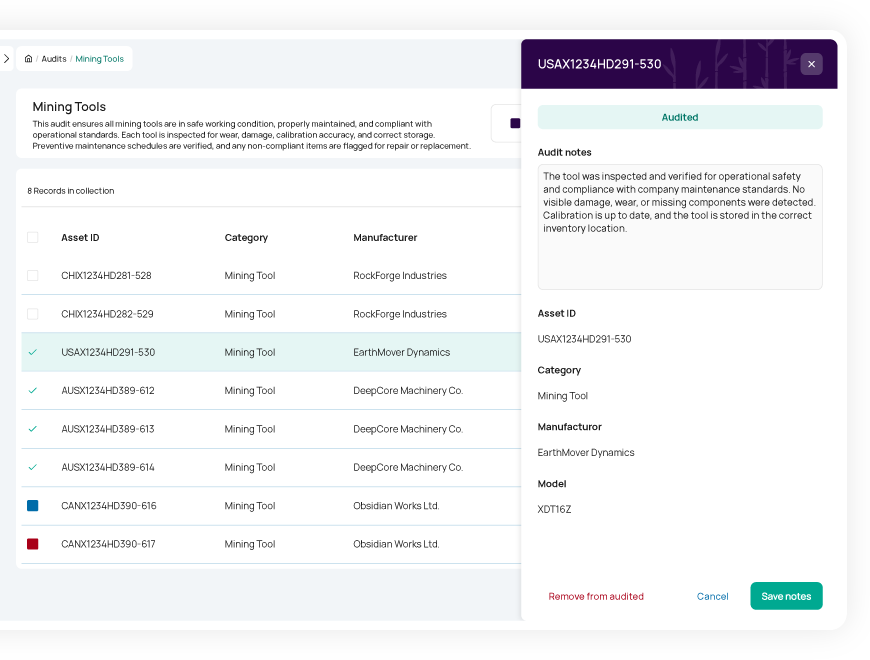Click Remove from audited
870x660 pixels.
596,596
